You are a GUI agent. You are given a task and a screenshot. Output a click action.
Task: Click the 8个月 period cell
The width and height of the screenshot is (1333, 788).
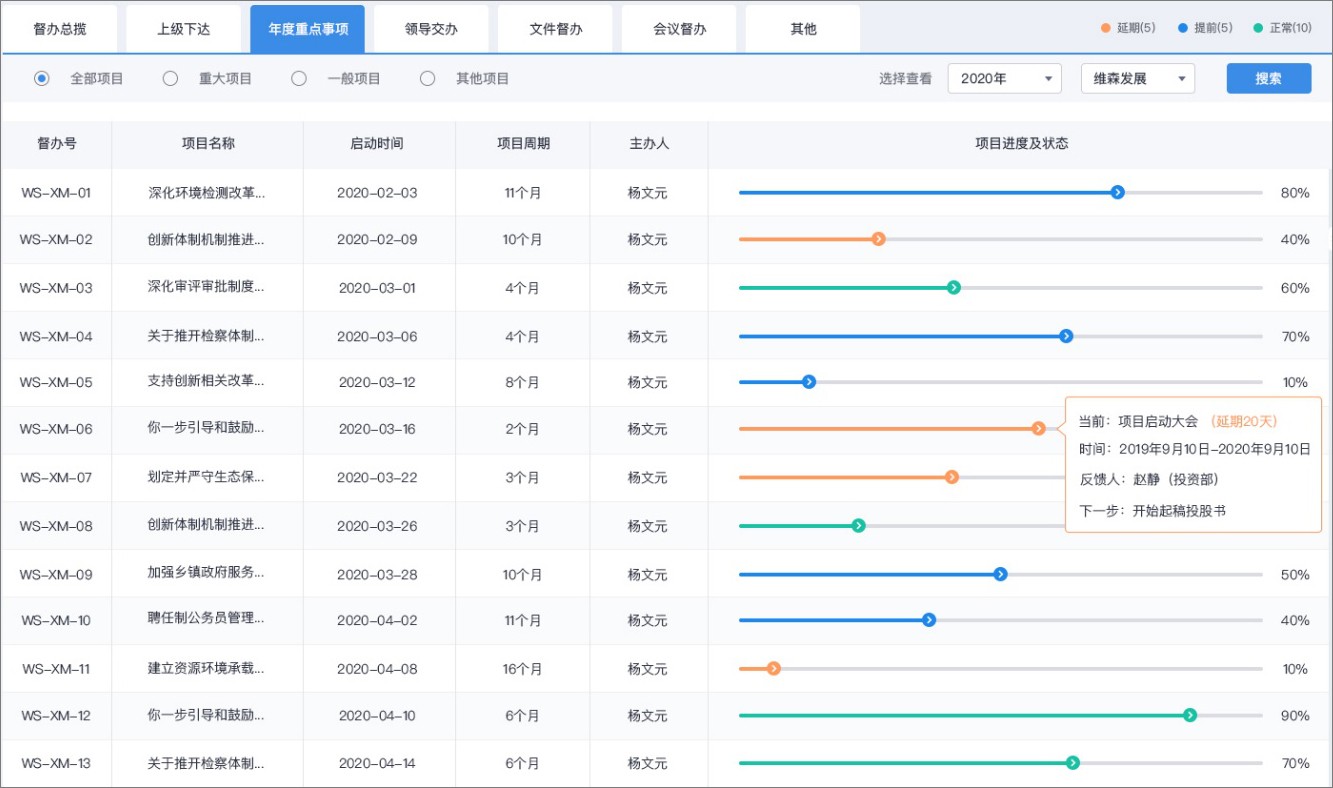point(522,382)
